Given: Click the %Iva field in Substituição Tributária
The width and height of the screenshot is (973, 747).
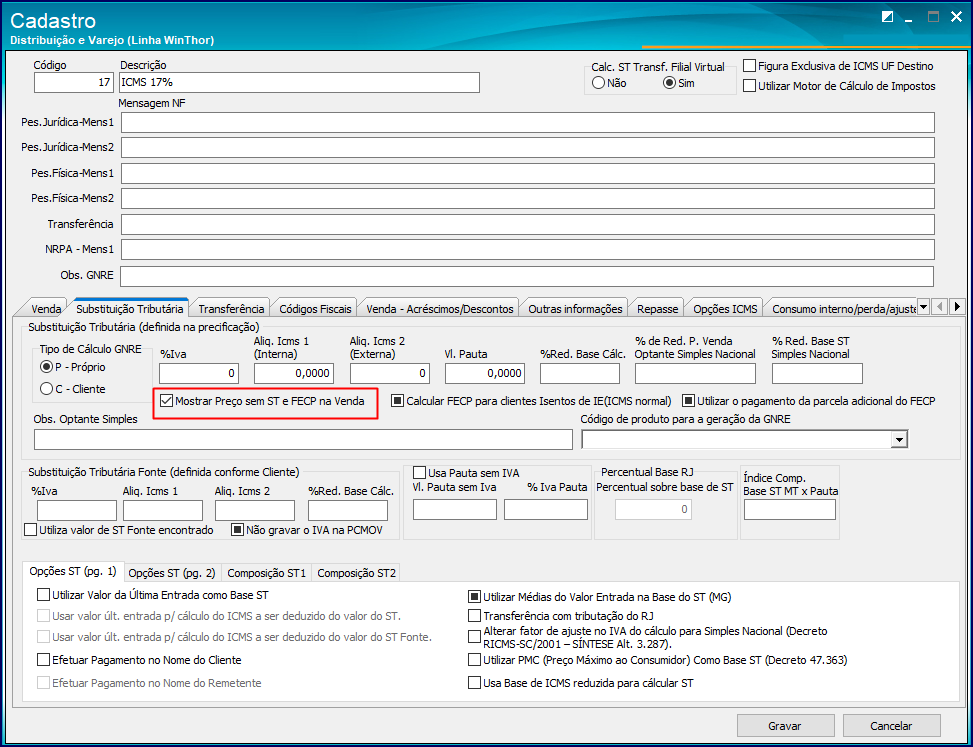Looking at the screenshot, I should pos(199,374).
